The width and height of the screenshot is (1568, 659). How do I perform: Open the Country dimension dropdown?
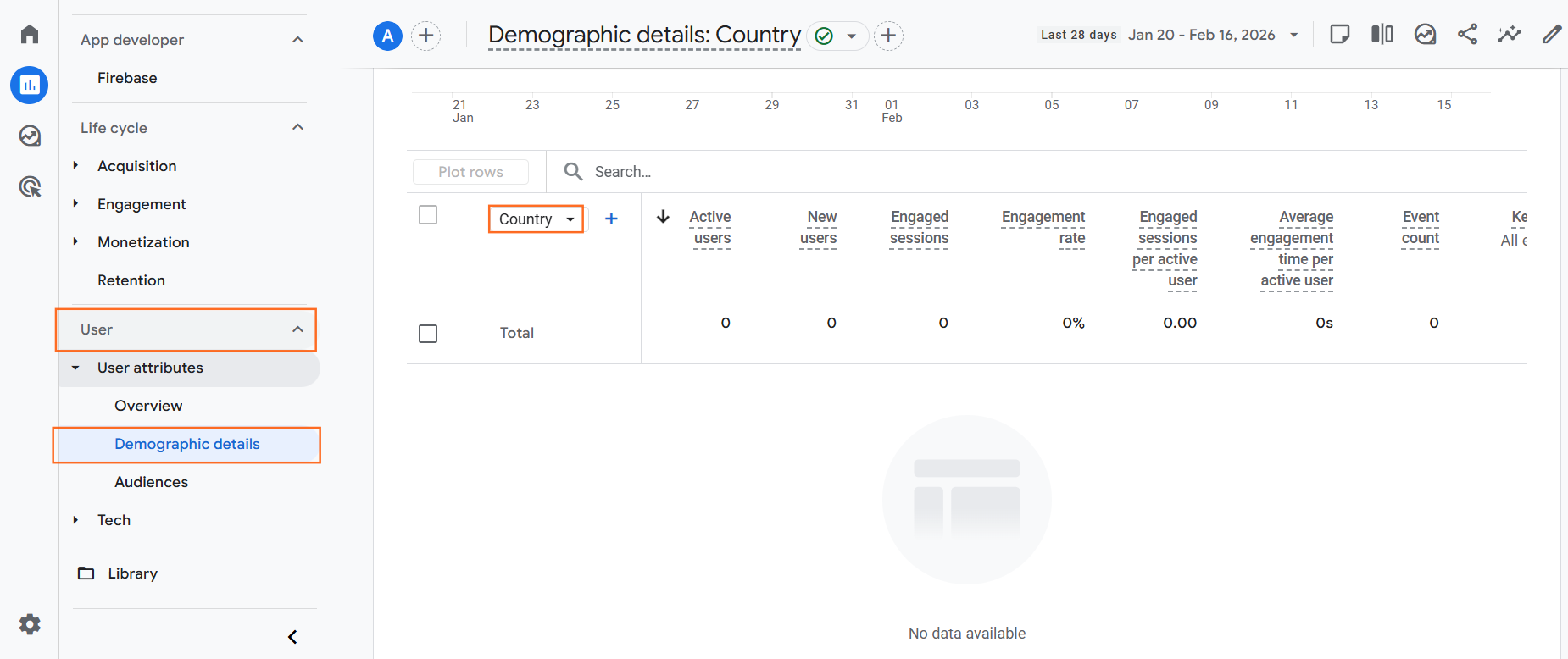click(x=537, y=219)
